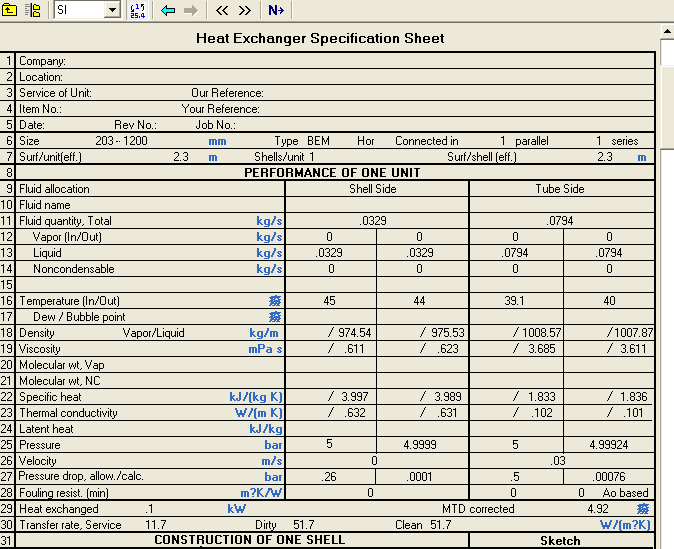Click shell outlet temperature 44

(x=419, y=301)
